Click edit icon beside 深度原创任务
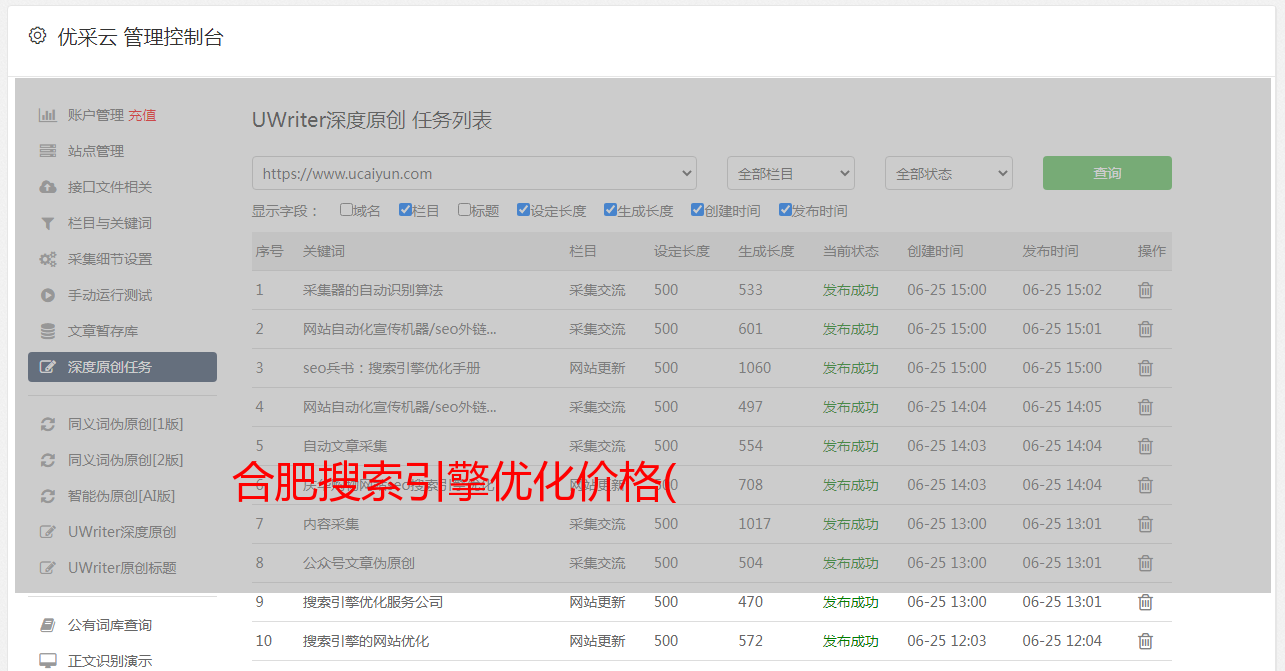 point(47,367)
